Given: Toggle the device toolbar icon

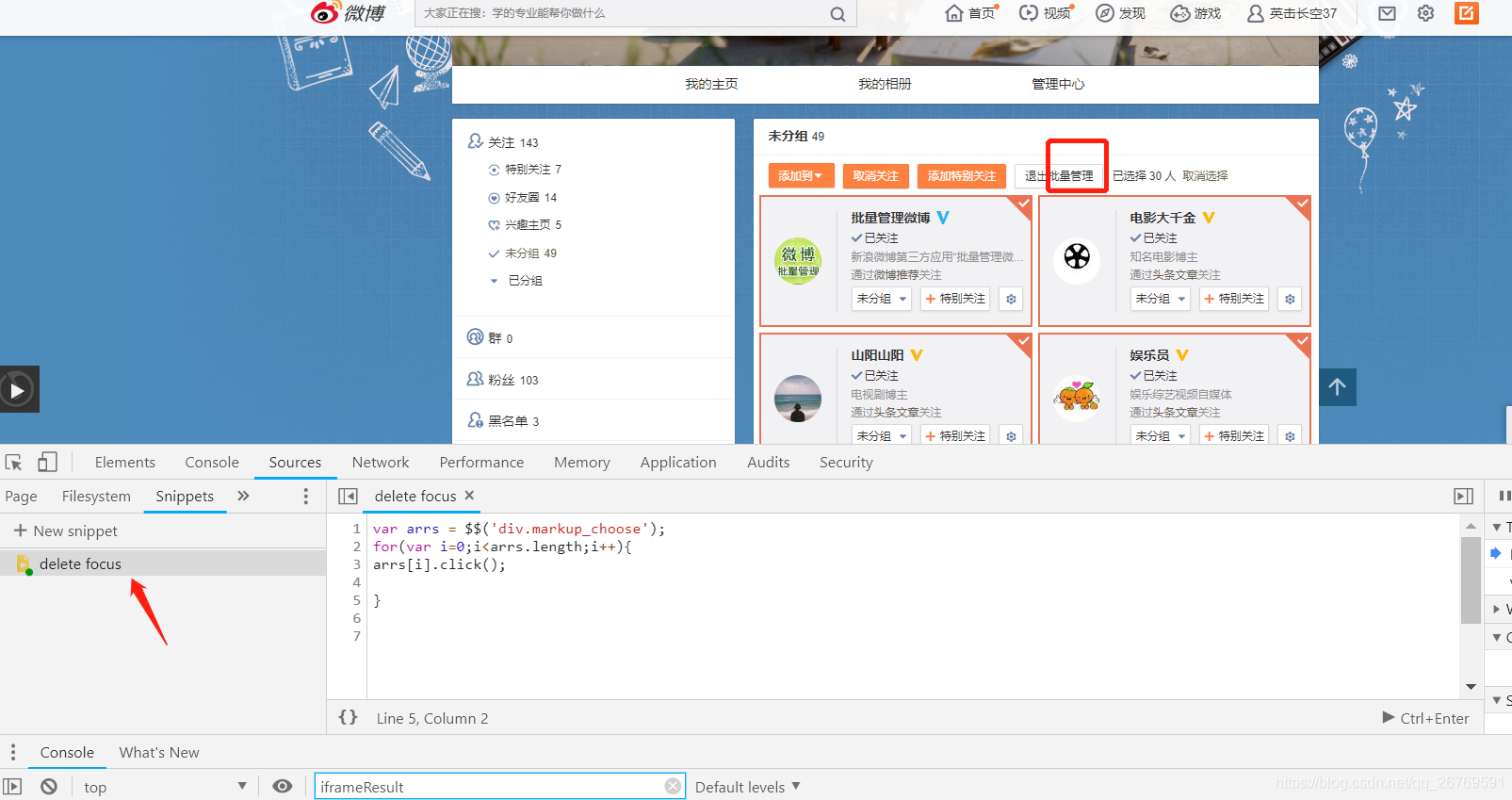Looking at the screenshot, I should [47, 462].
